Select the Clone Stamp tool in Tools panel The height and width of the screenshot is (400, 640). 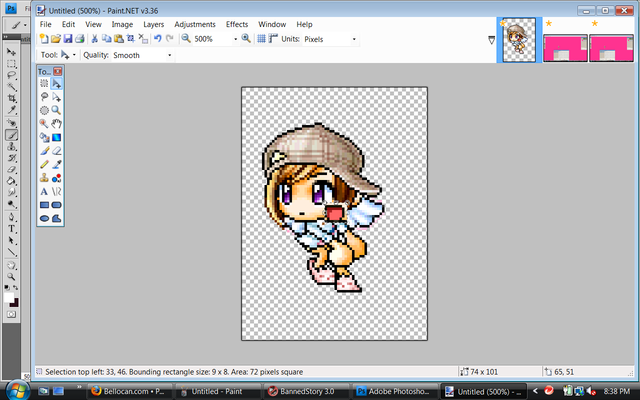coord(44,178)
